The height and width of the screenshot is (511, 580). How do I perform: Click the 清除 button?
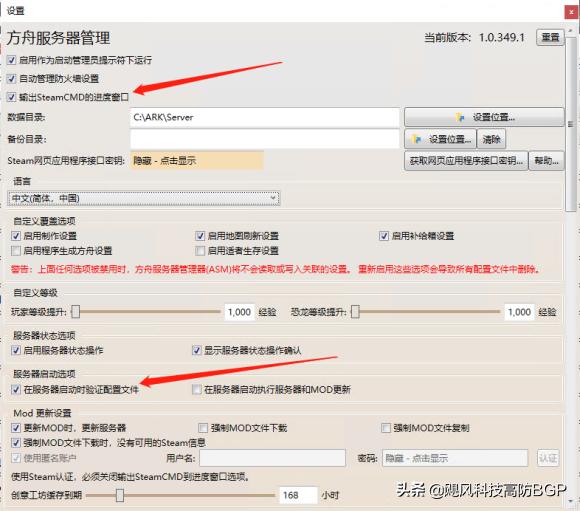click(491, 139)
